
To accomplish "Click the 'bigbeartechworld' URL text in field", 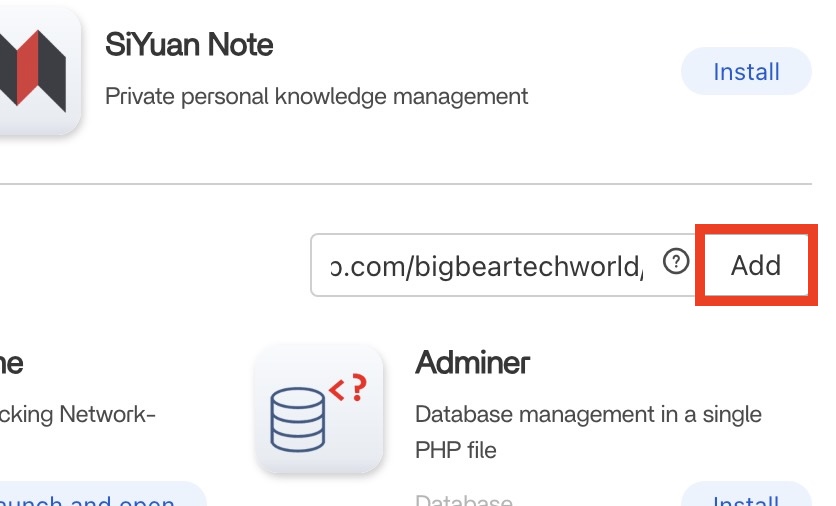I will [x=528, y=266].
